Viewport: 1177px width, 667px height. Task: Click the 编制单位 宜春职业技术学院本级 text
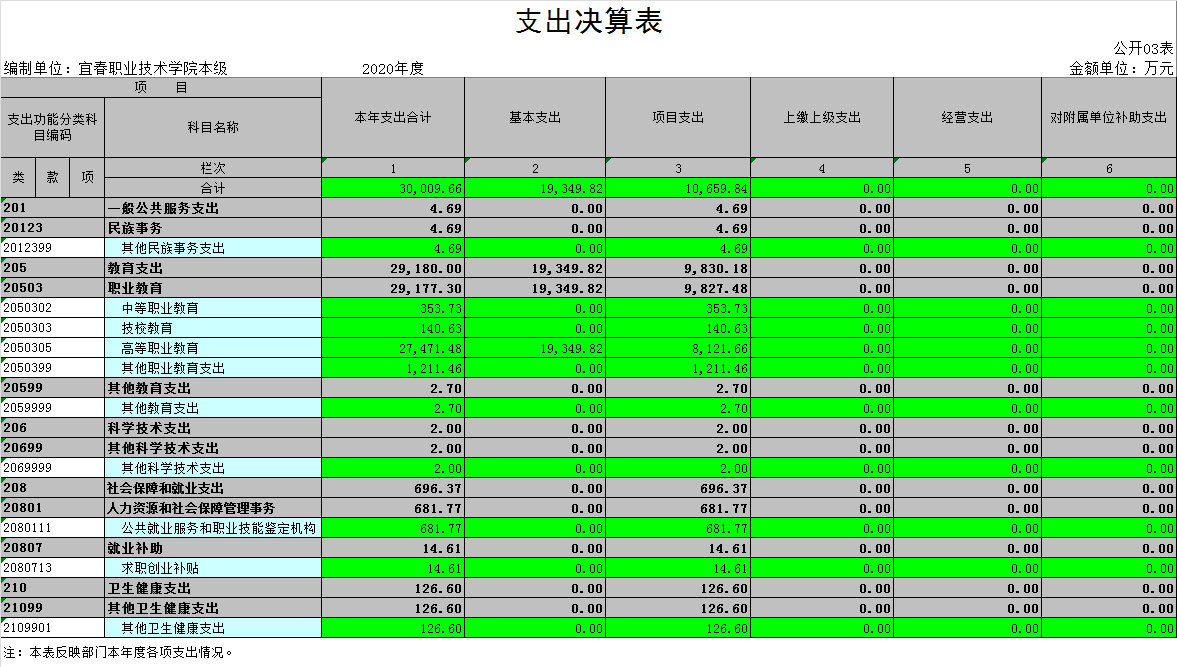click(x=116, y=68)
